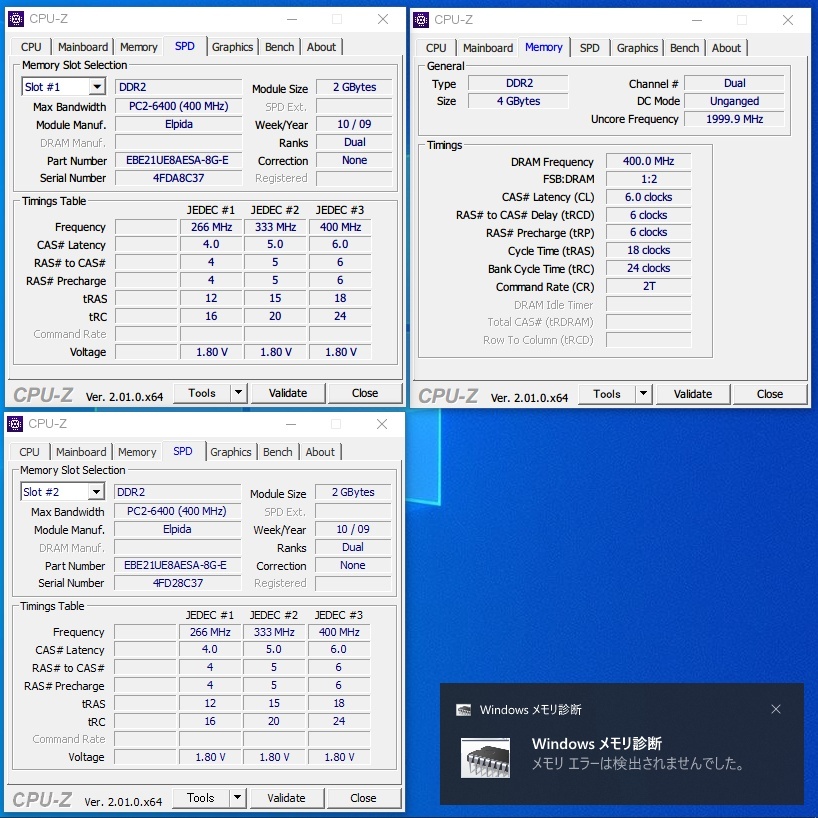Open Memory tab in Slot #2 window
This screenshot has width=818, height=818.
coord(137,452)
